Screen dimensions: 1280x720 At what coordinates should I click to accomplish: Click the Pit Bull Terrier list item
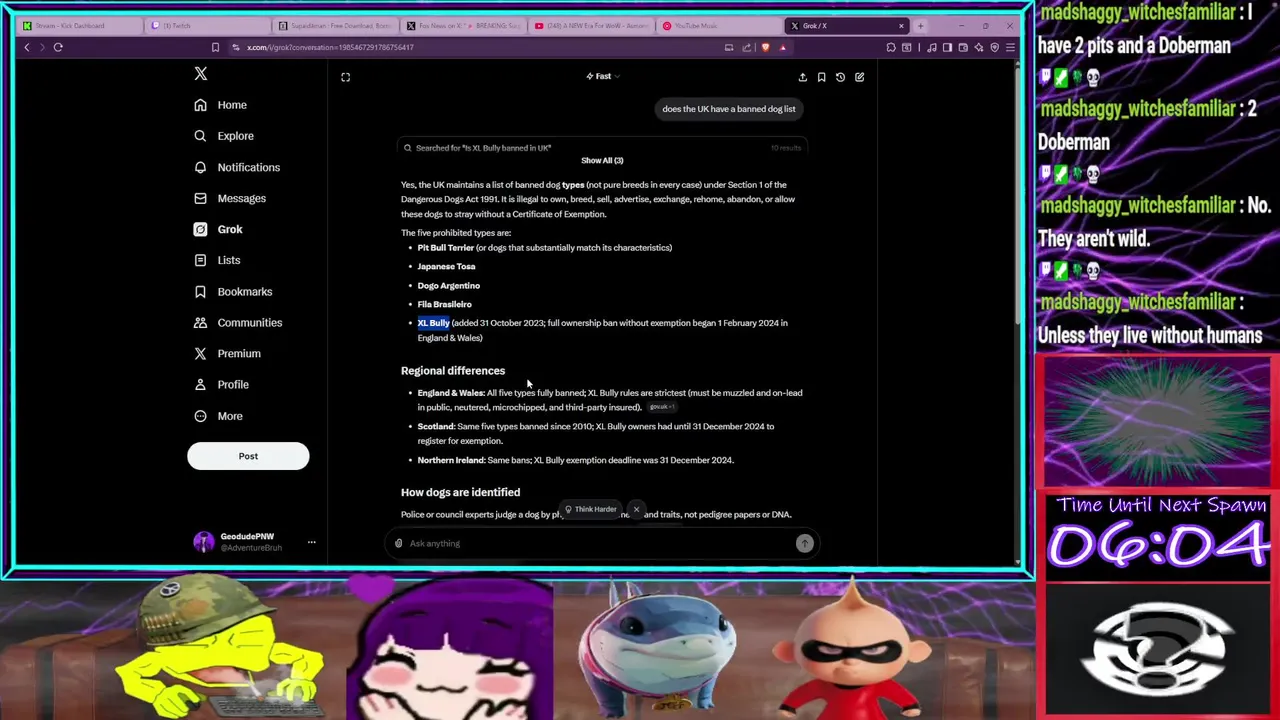pos(545,248)
